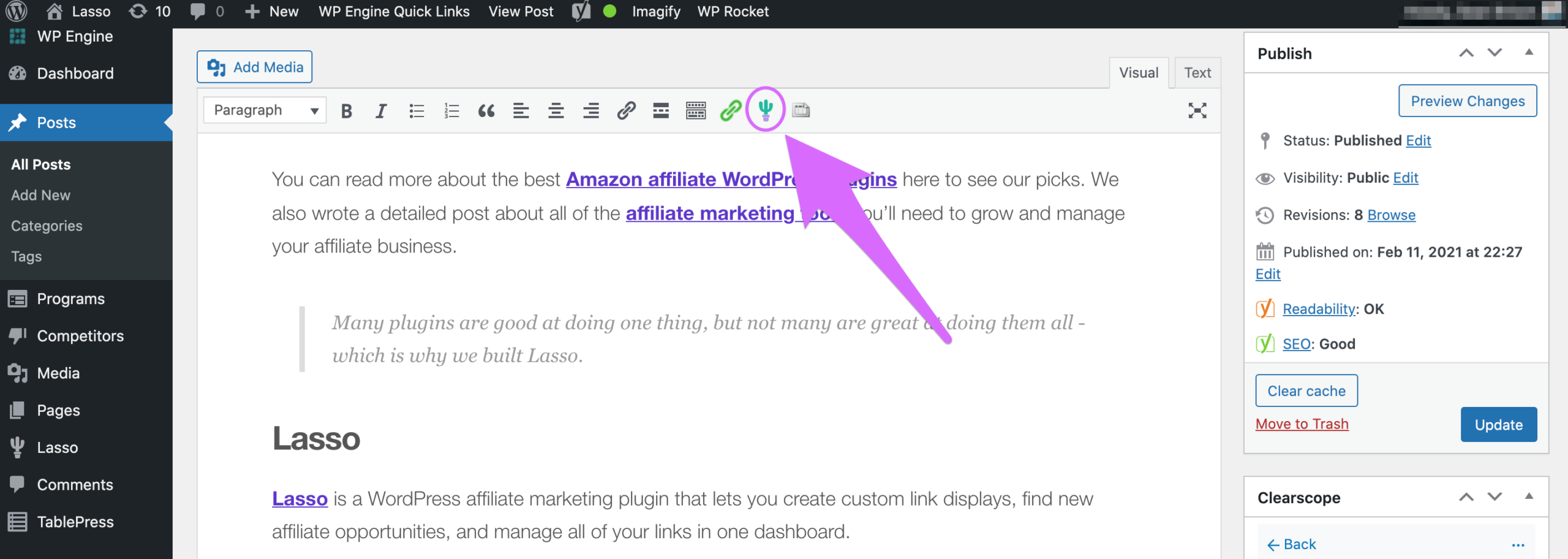Screen dimensions: 1568x559
Task: Insert a numbered list
Action: 451,111
